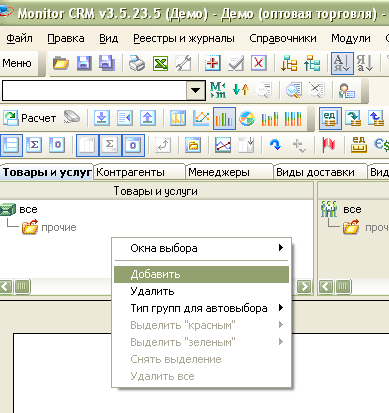Switch to the Менеджеры tab
389x413 pixels.
pos(229,172)
